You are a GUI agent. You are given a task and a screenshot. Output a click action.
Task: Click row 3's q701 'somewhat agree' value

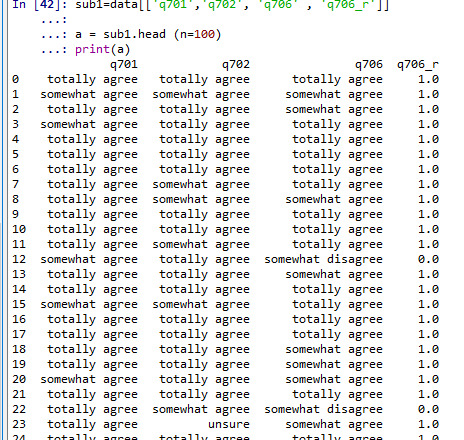89,125
